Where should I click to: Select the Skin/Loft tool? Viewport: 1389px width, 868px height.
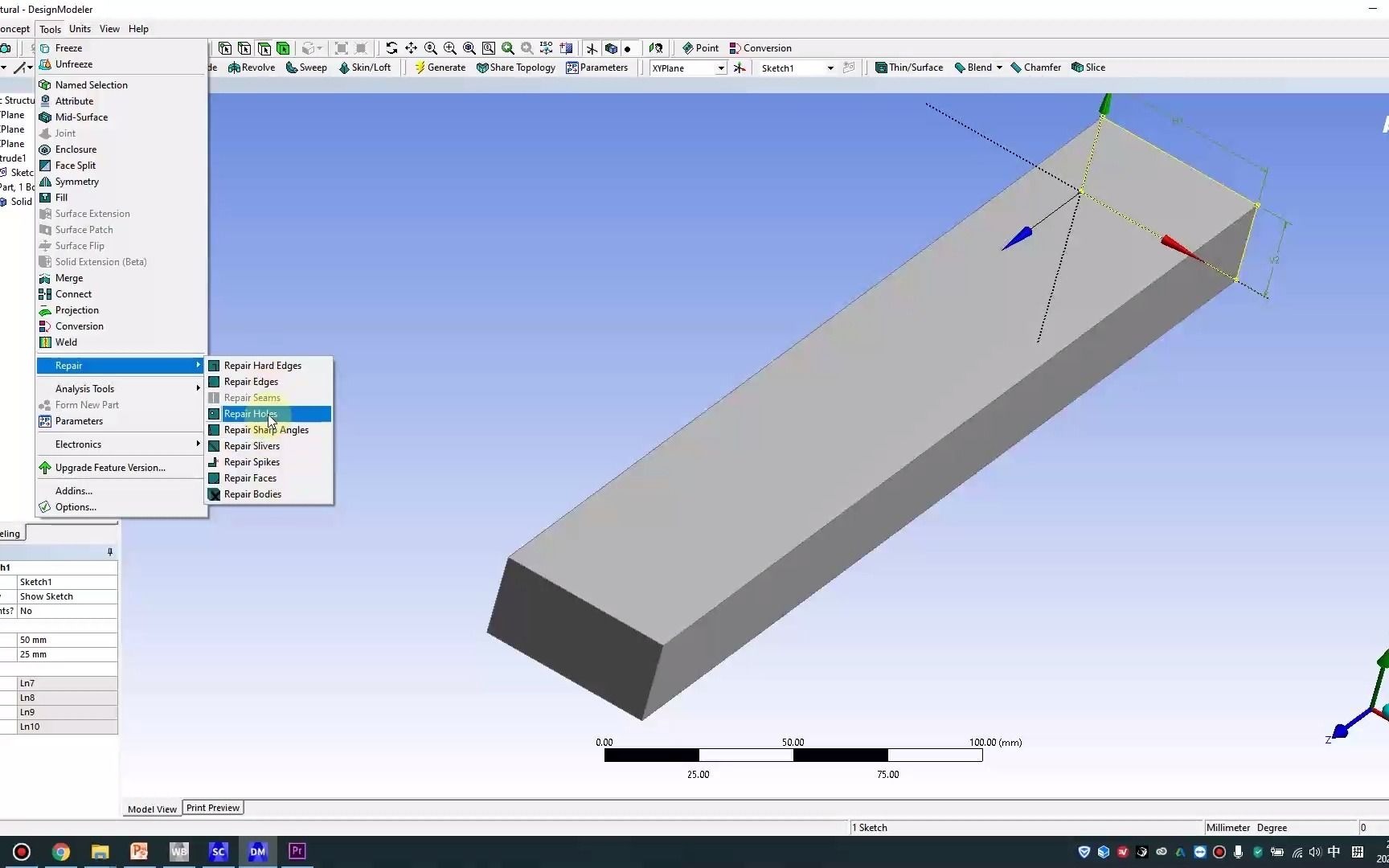(x=366, y=68)
